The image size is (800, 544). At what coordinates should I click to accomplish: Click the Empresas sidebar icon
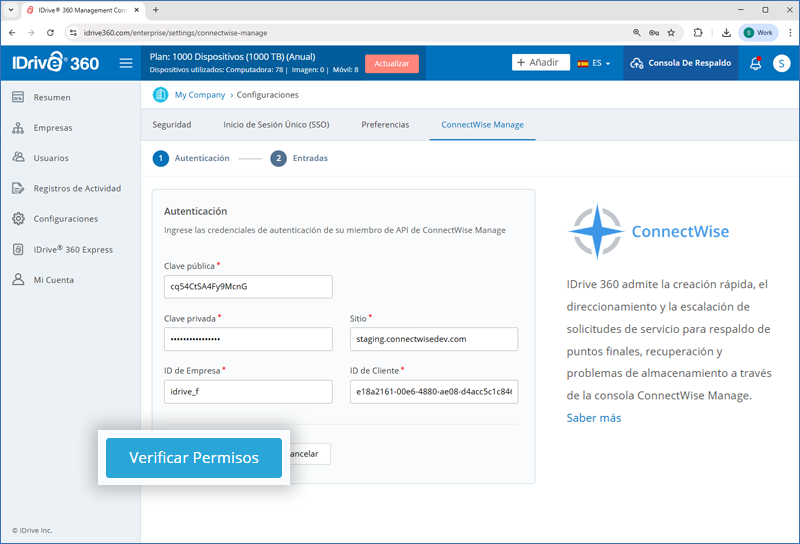tap(18, 128)
